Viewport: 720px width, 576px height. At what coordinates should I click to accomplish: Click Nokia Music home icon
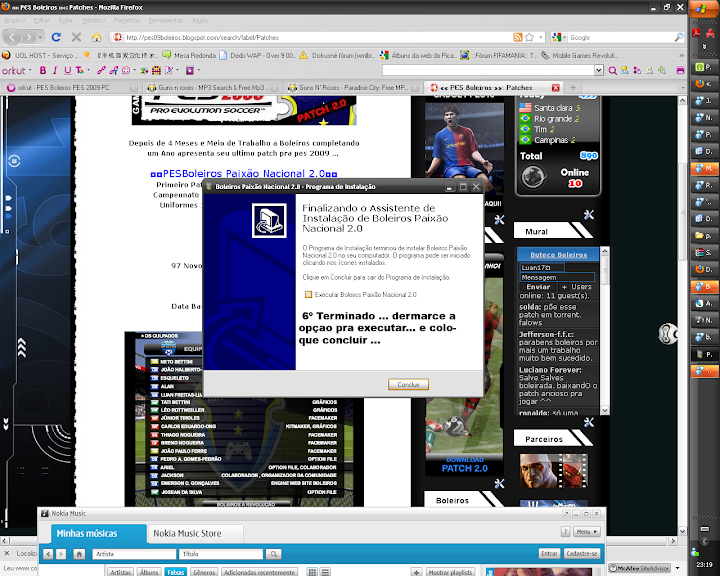(79, 554)
